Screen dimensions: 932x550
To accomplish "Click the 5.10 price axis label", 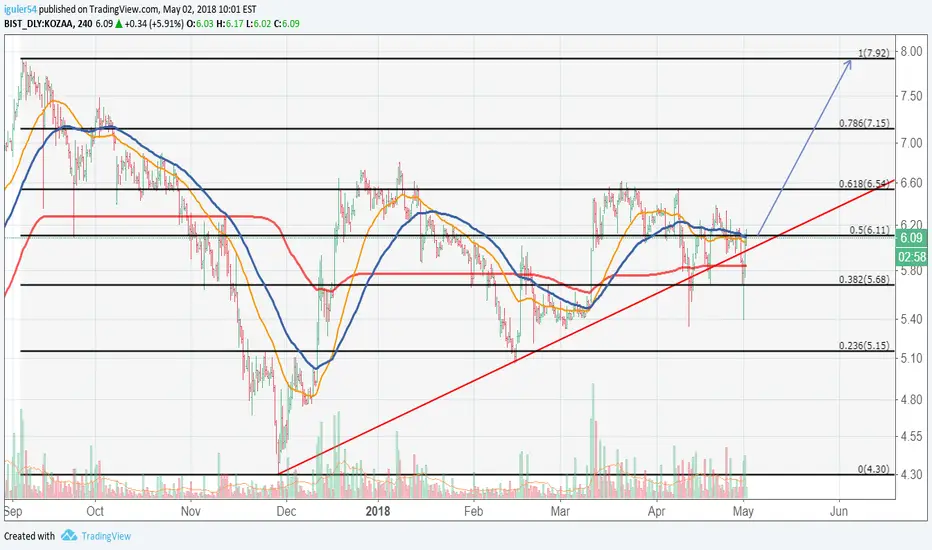I will [x=911, y=358].
